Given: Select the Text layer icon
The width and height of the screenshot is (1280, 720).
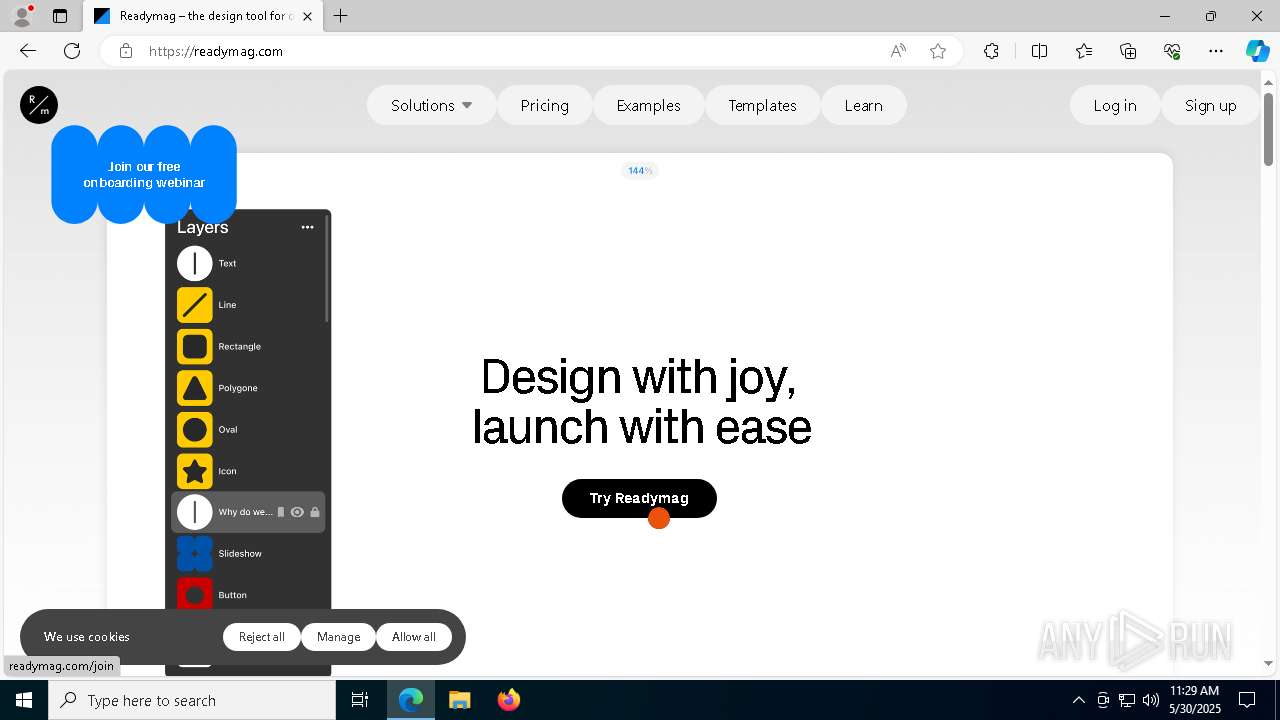Looking at the screenshot, I should click(195, 264).
